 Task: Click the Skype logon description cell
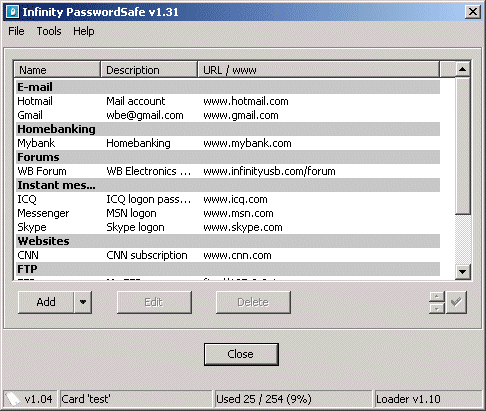(135, 227)
